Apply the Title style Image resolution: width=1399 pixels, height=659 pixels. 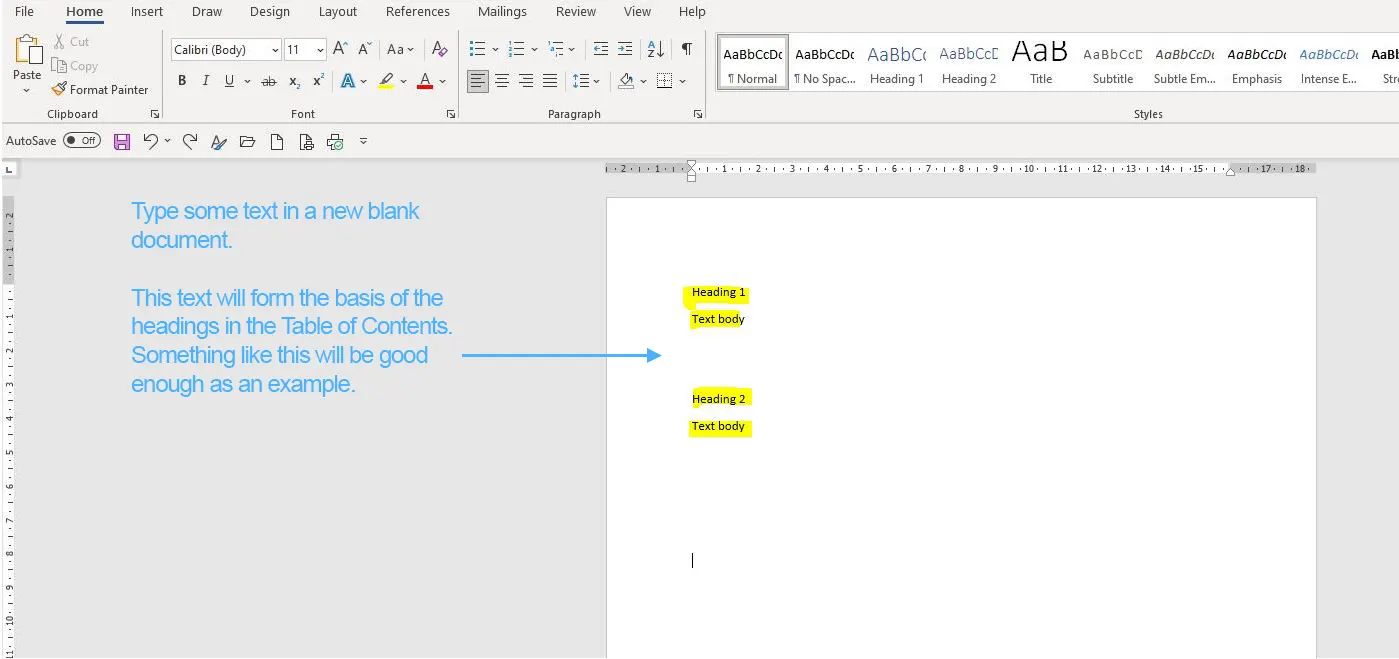[1041, 64]
